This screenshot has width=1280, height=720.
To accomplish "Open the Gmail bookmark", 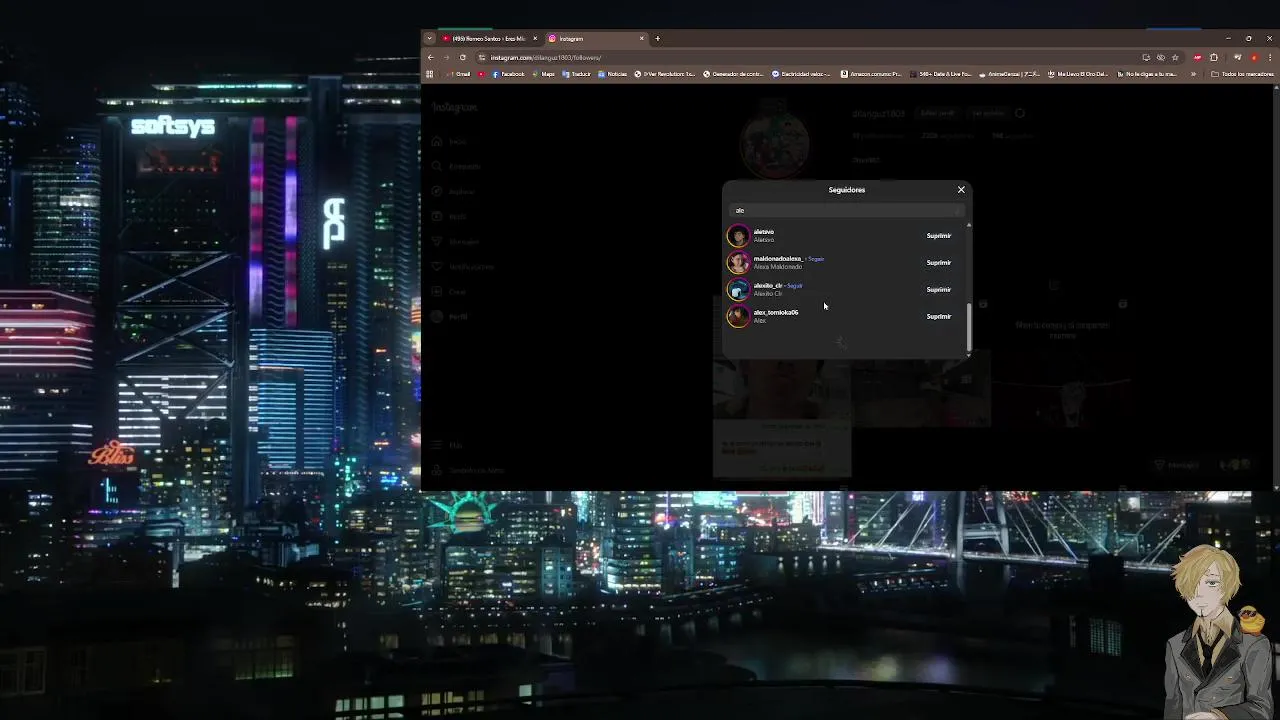I will coord(458,74).
